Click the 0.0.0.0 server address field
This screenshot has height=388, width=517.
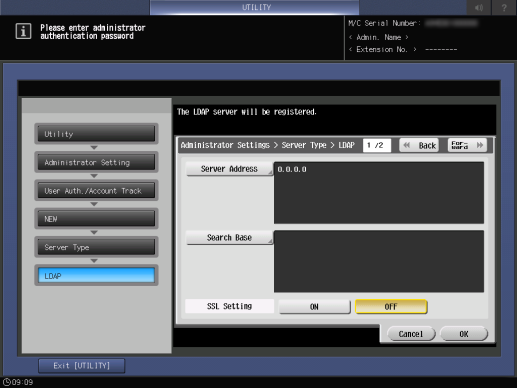point(379,193)
